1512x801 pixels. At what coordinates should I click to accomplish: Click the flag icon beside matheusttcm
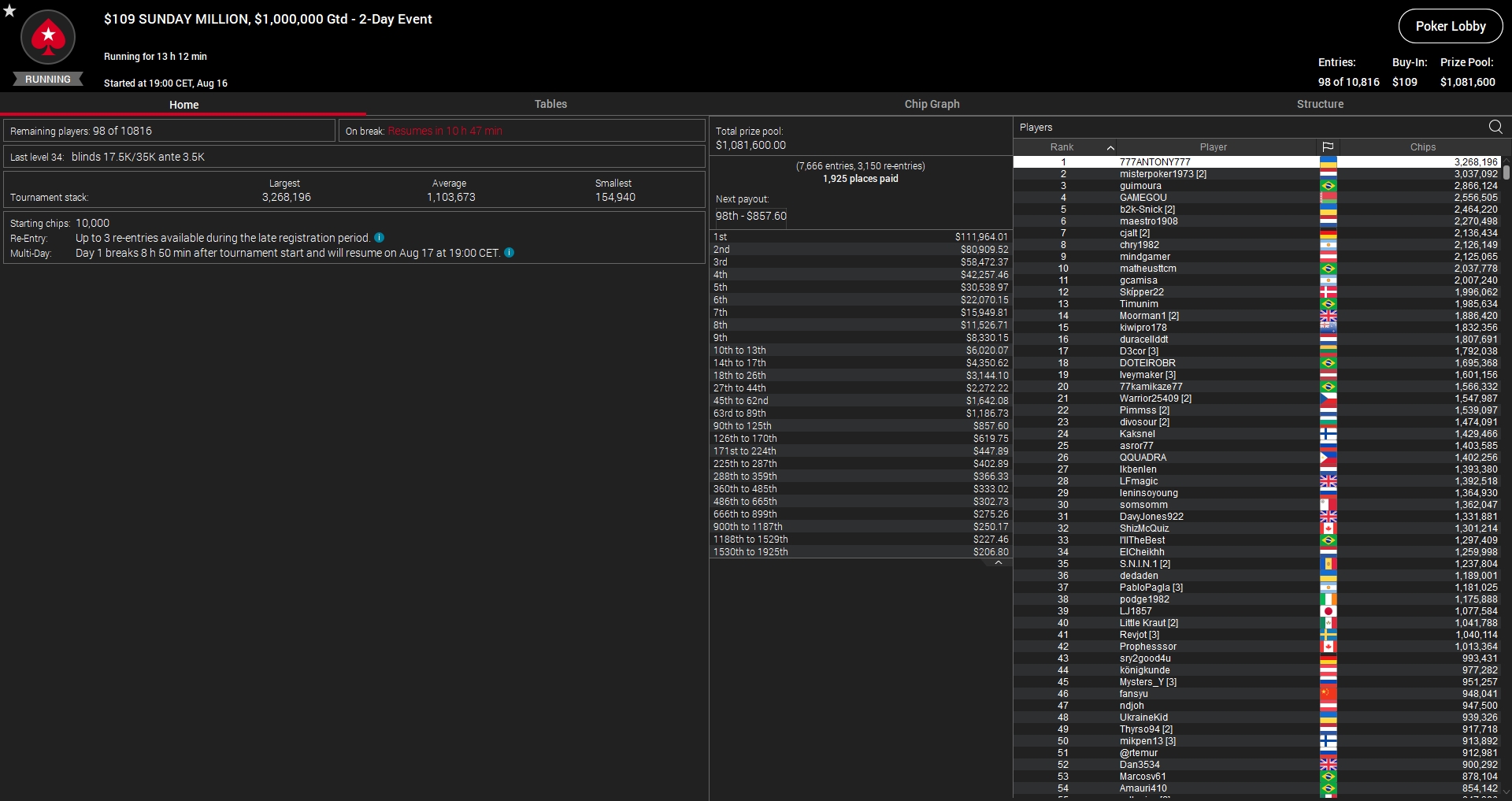click(x=1329, y=269)
